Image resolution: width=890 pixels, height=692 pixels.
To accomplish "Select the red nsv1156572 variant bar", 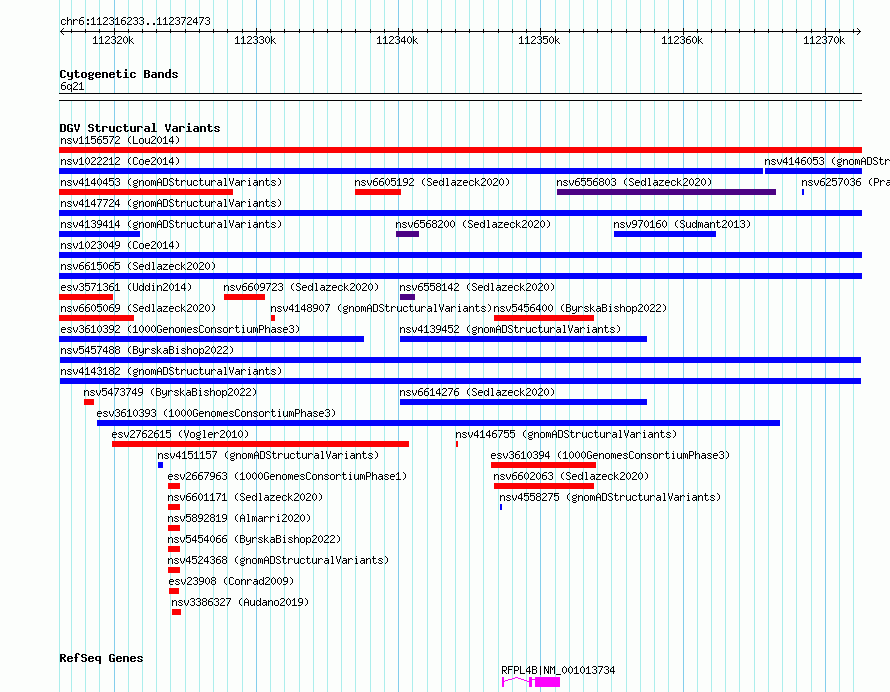I will [460, 150].
